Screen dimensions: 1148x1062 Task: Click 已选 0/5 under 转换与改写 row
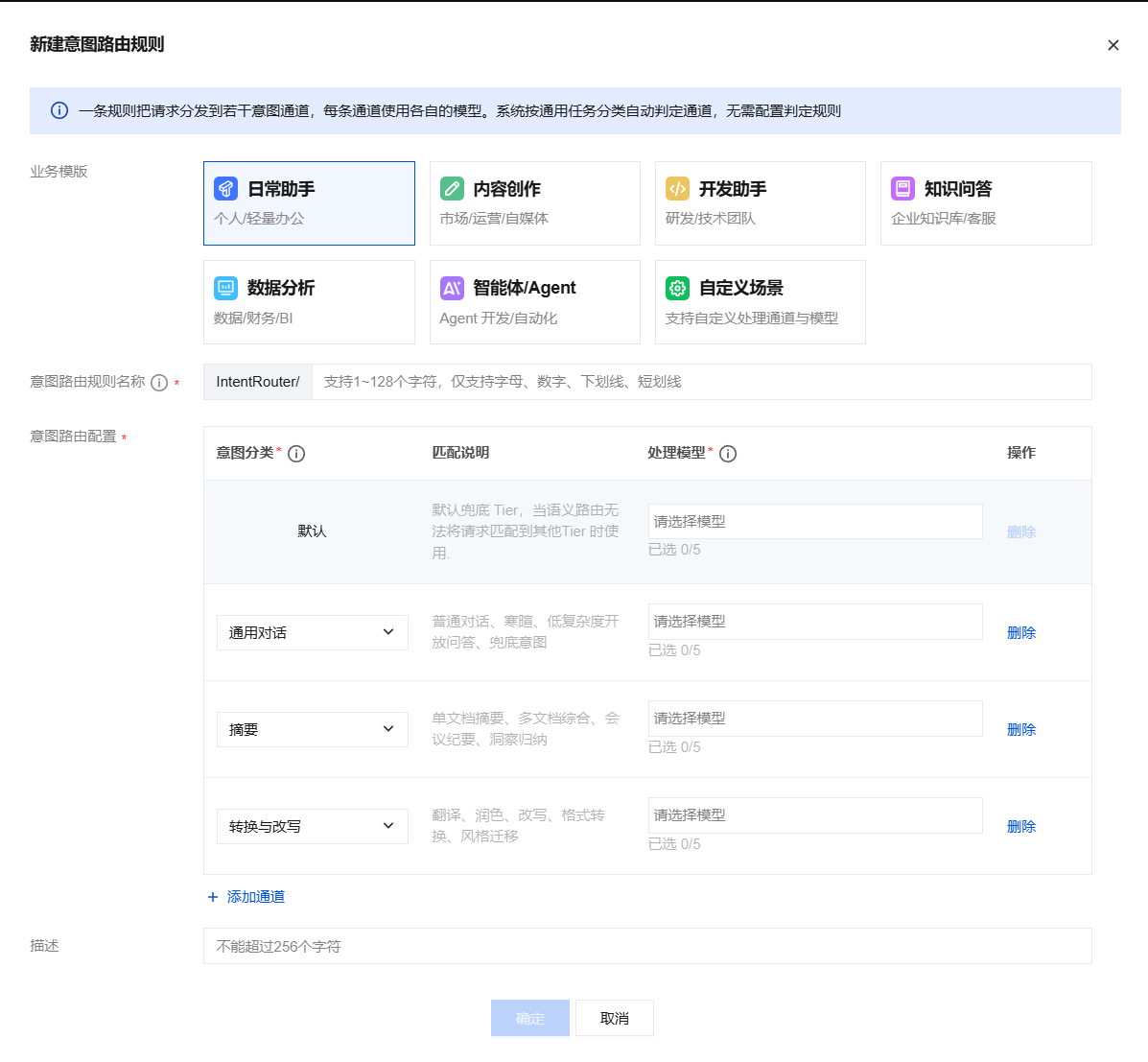click(674, 843)
